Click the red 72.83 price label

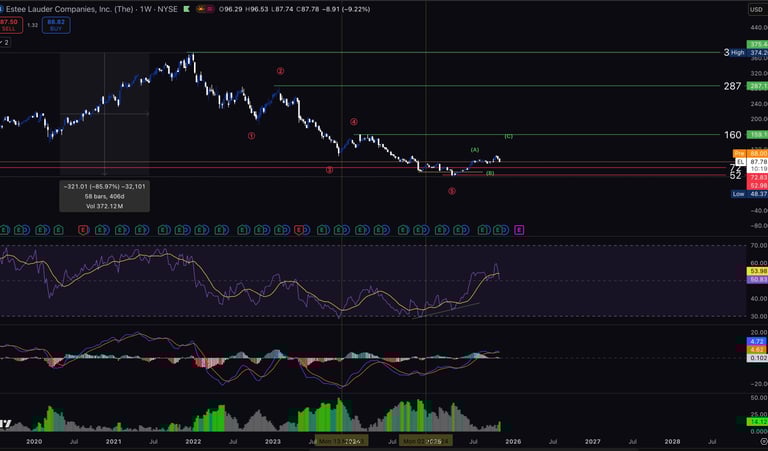coord(757,177)
